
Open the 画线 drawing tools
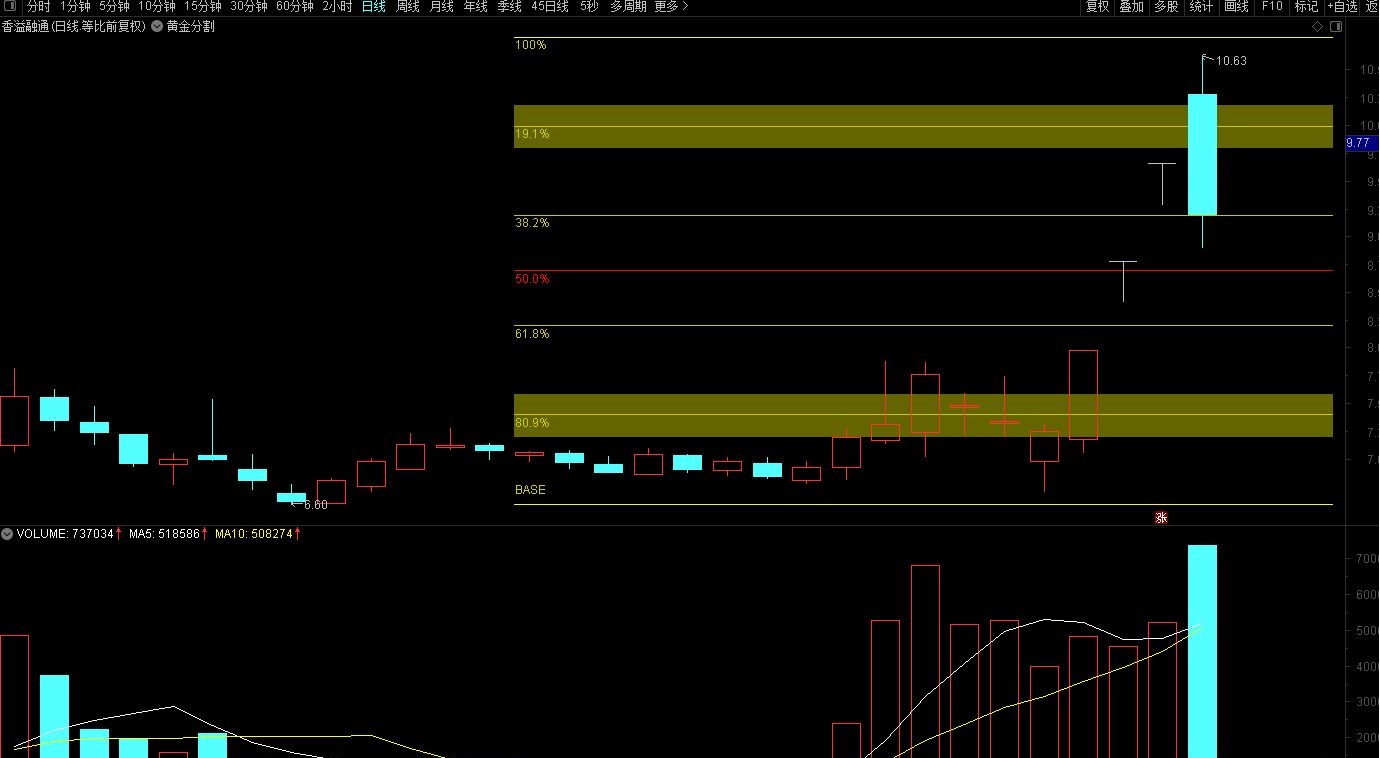coord(1236,6)
